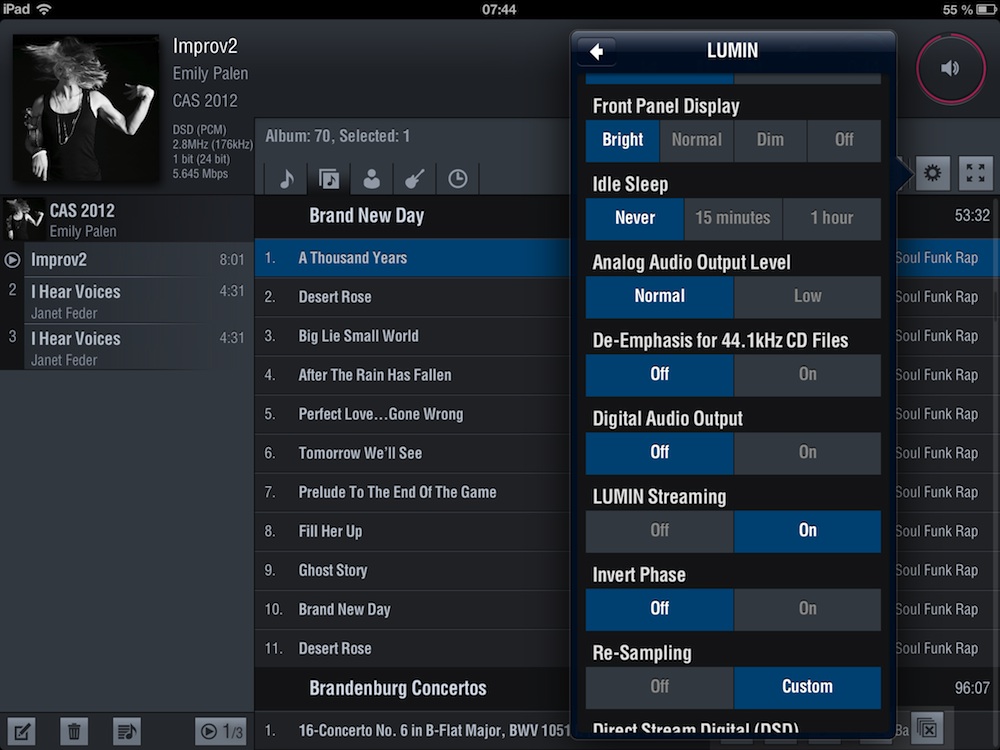Tap the Emily Palen artist name under Improv2
This screenshot has height=750, width=1000.
pos(210,73)
